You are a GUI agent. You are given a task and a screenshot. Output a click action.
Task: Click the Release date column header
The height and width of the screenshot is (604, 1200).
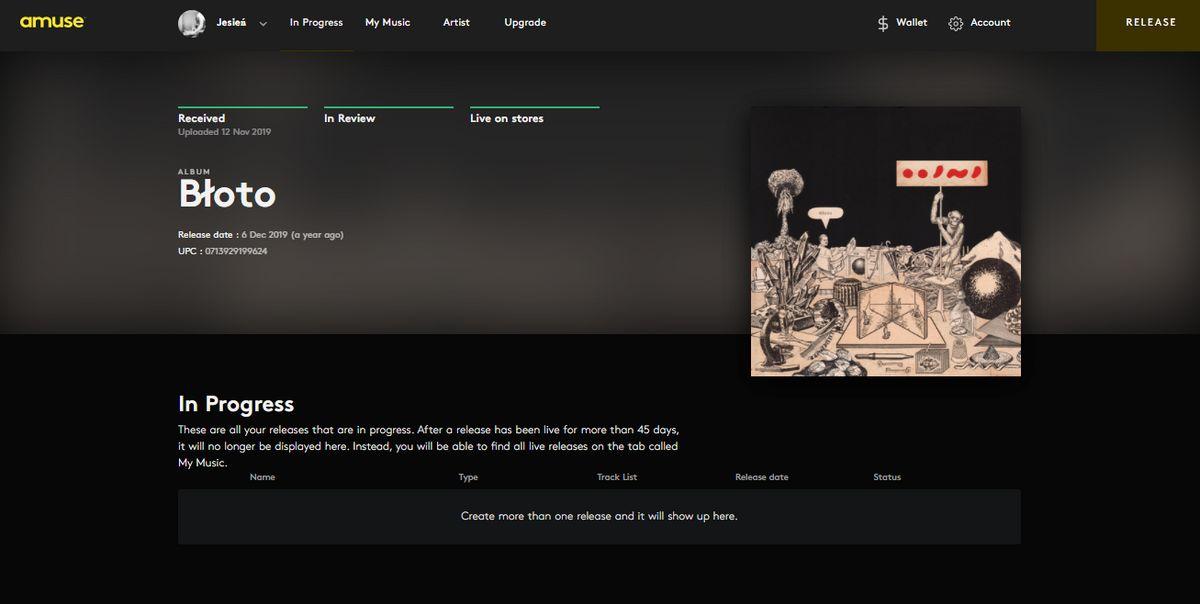click(762, 477)
